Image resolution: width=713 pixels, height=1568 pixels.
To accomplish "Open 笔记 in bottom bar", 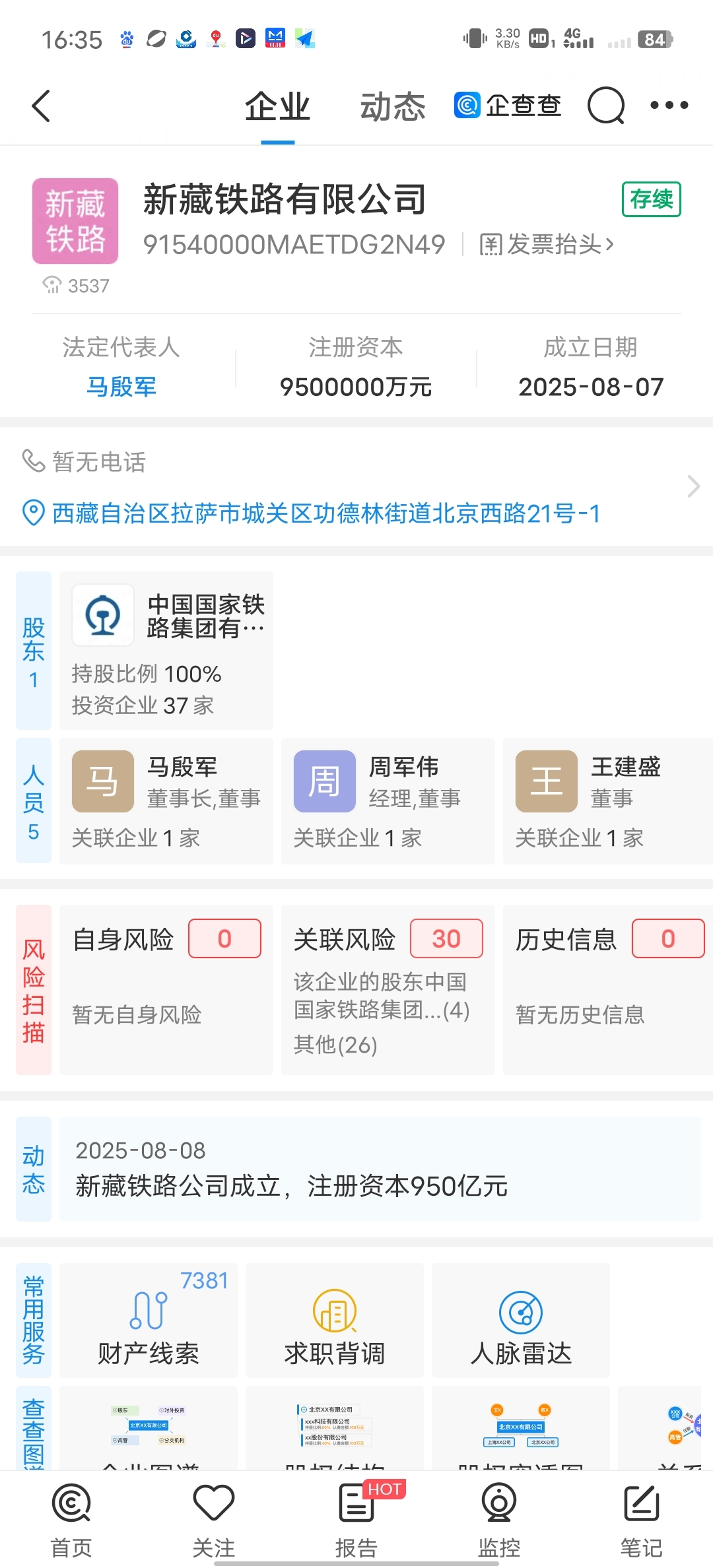I will 642,1520.
